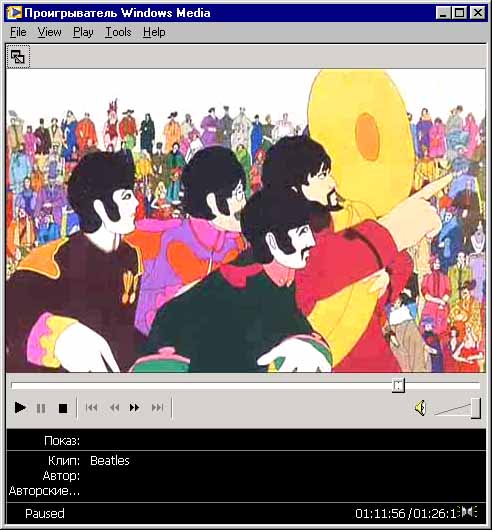Click the elapsed time display 01:11:56
492x530 pixels.
(x=380, y=514)
